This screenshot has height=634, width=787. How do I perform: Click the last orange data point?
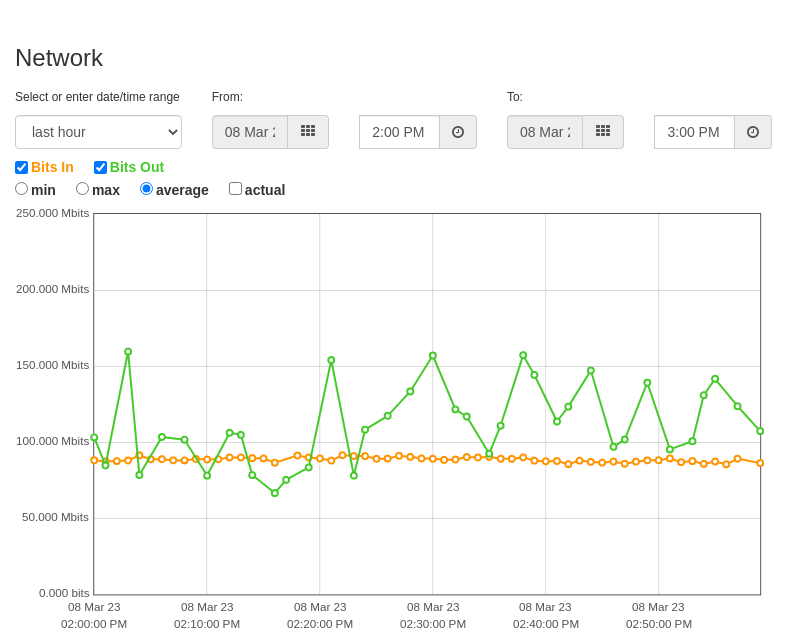coord(760,463)
